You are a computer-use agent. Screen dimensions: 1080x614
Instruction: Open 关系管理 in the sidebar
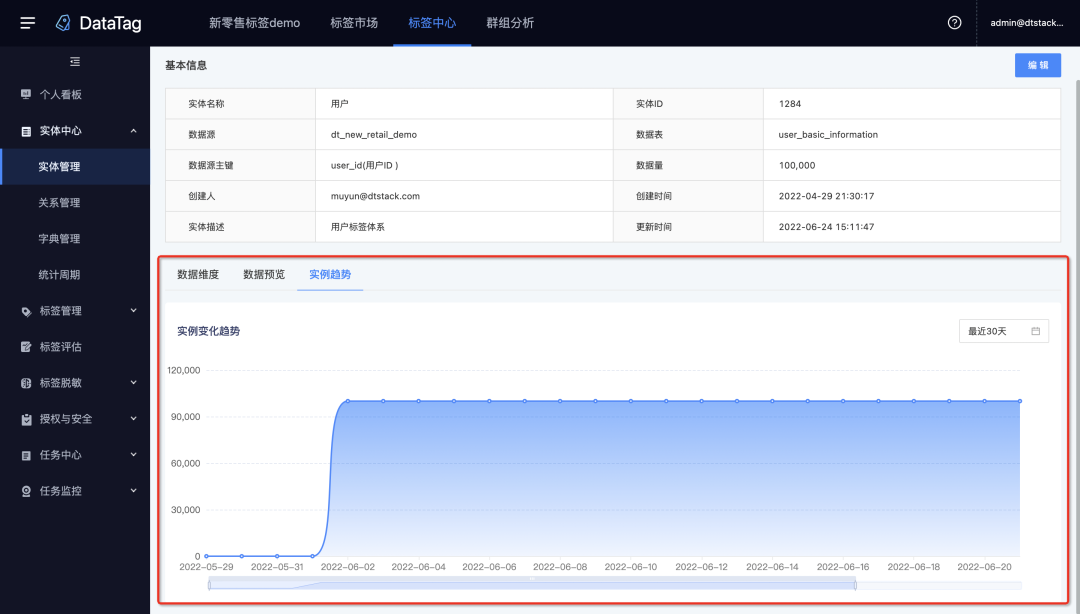tap(59, 203)
